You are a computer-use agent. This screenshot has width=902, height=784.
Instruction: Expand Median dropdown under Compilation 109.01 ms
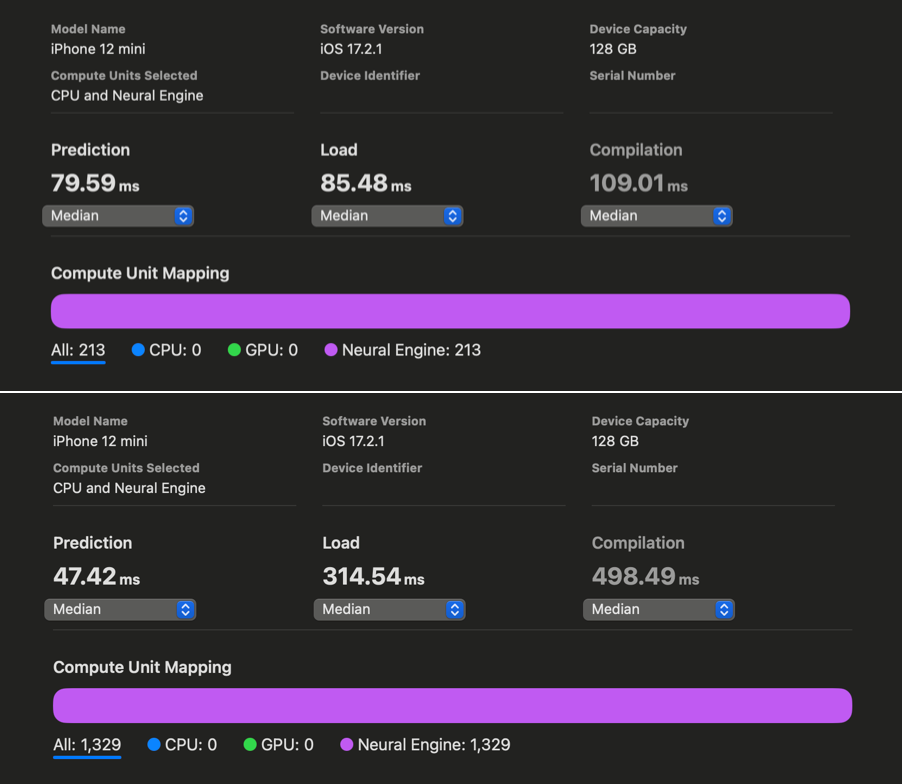click(x=656, y=216)
